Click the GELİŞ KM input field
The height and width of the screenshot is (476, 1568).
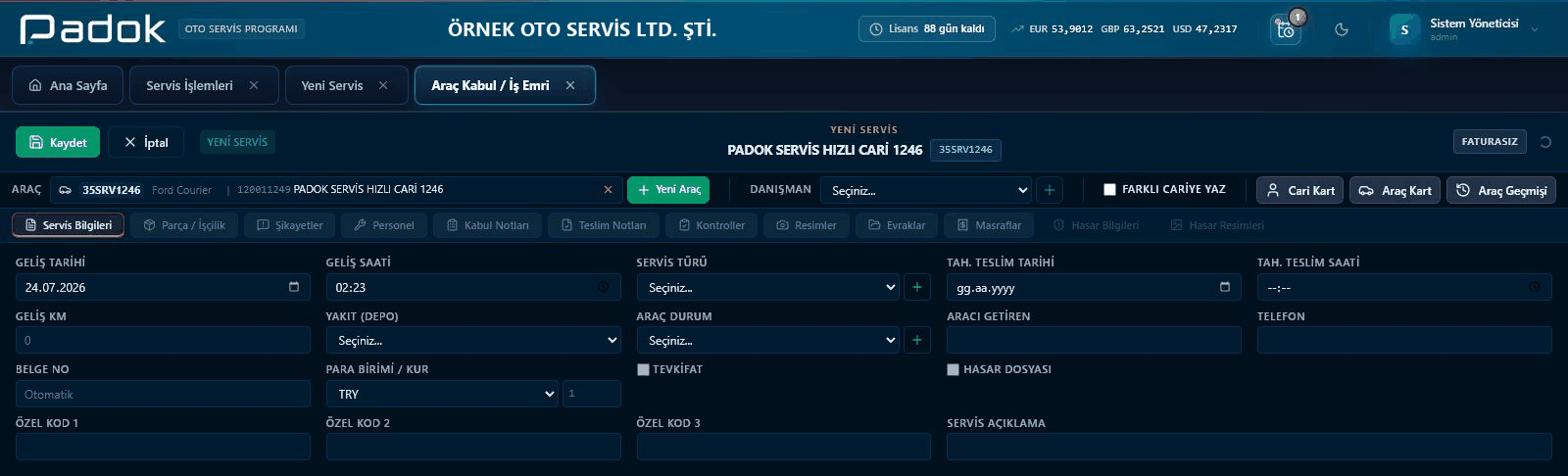click(163, 340)
